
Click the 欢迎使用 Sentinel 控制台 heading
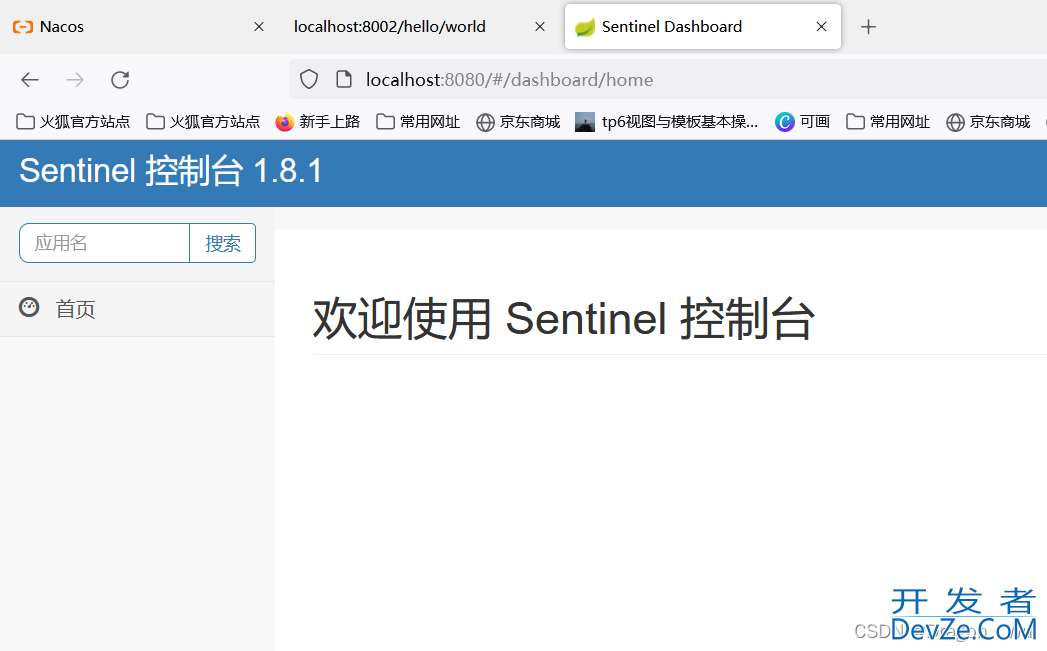(564, 318)
